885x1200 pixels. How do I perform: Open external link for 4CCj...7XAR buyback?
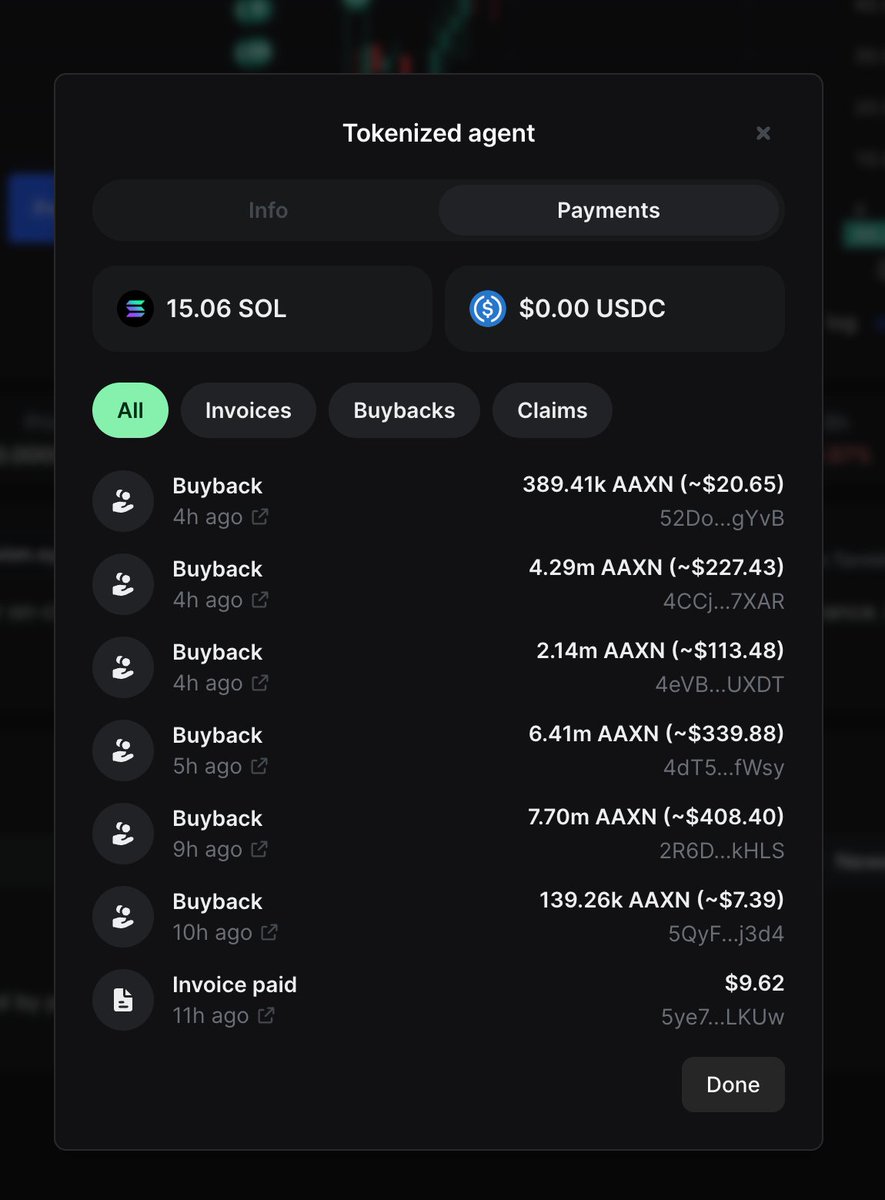pos(260,600)
